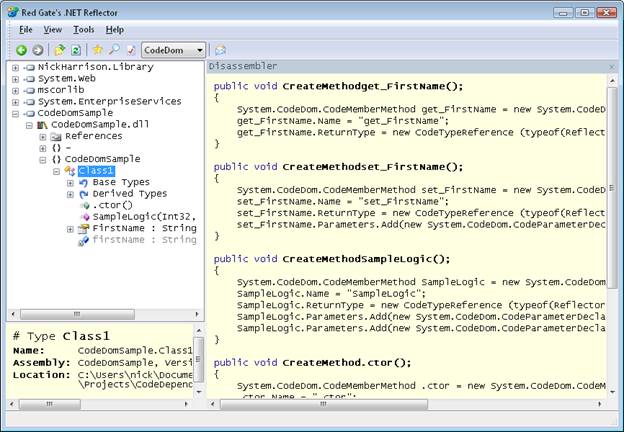Expand the System.EnterpriseServices node

tap(15, 102)
